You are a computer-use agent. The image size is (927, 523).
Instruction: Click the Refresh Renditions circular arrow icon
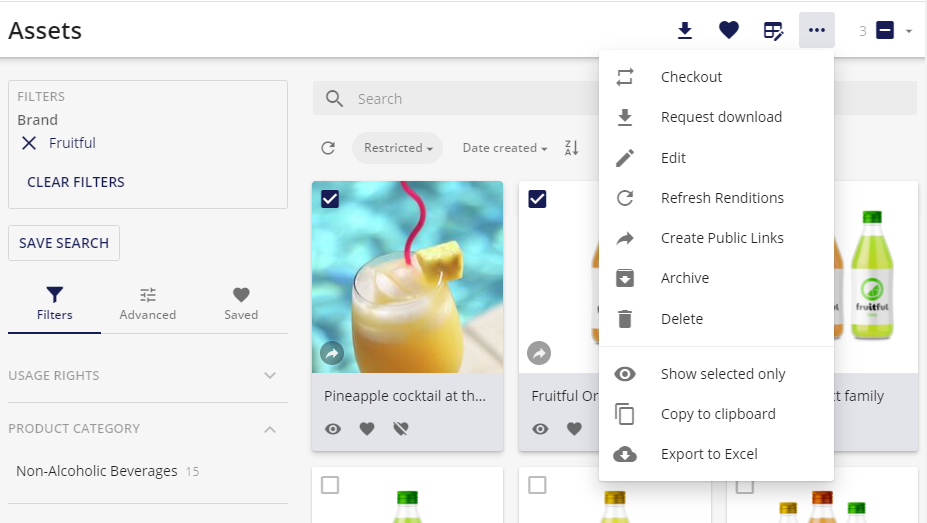point(625,198)
